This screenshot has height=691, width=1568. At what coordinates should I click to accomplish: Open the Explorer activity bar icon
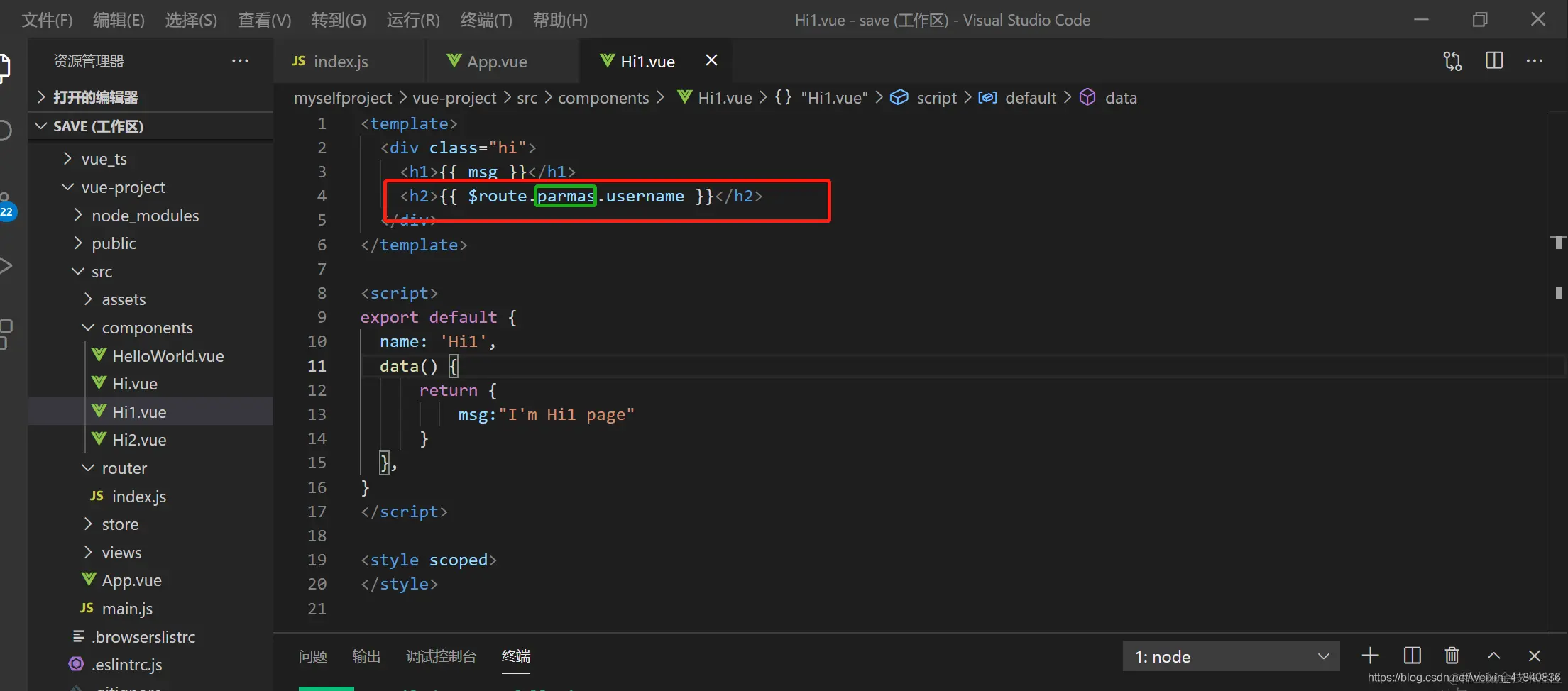(6, 68)
